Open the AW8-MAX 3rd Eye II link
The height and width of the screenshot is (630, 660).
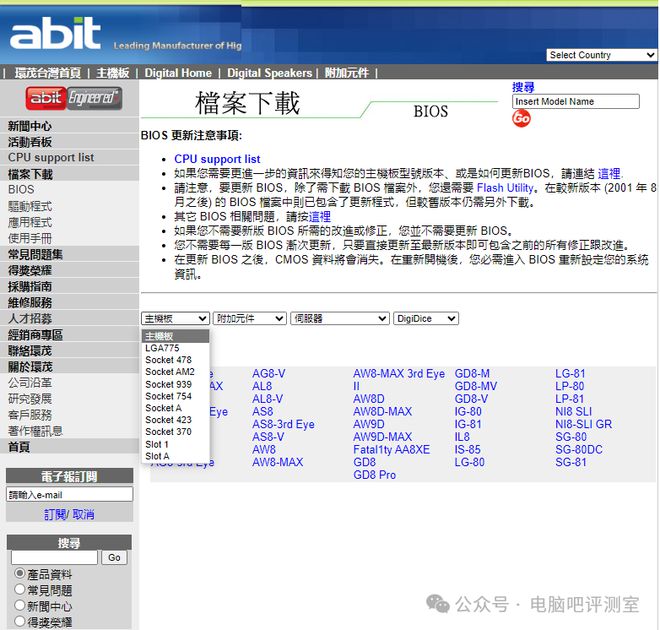[399, 380]
